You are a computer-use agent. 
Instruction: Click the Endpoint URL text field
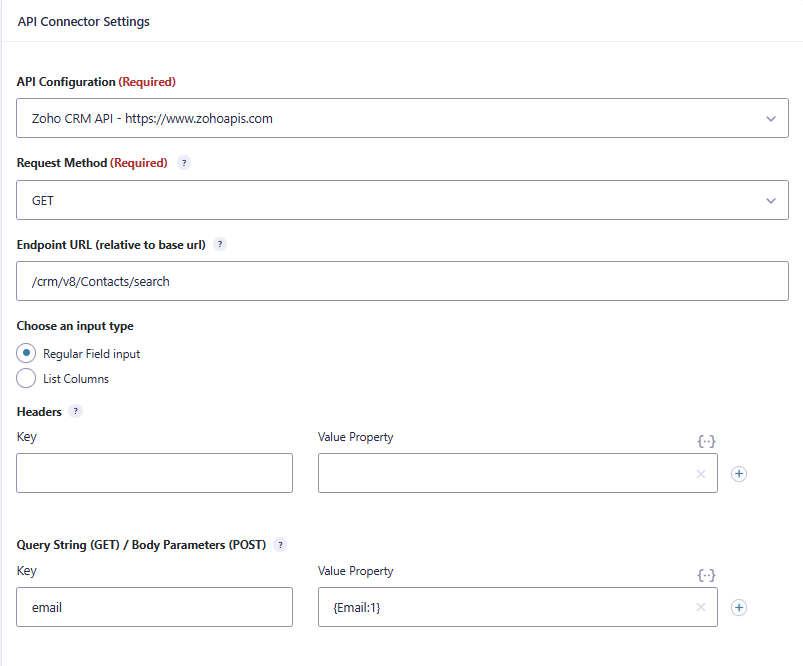[400, 281]
